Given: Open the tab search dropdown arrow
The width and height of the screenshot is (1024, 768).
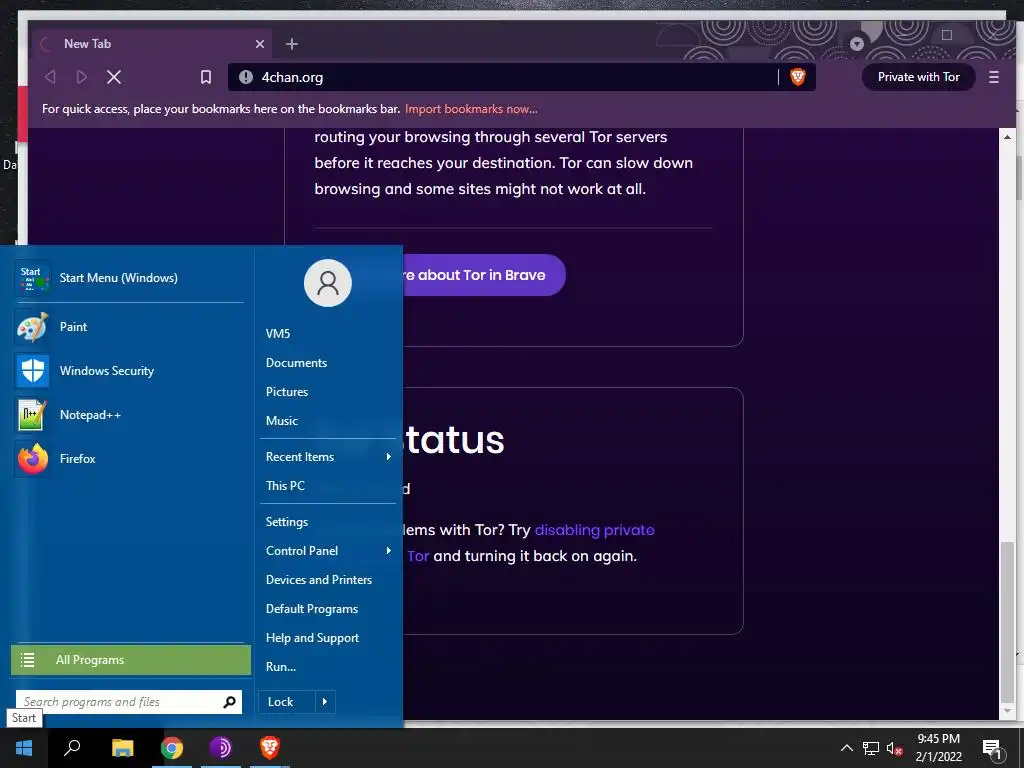Looking at the screenshot, I should 857,44.
